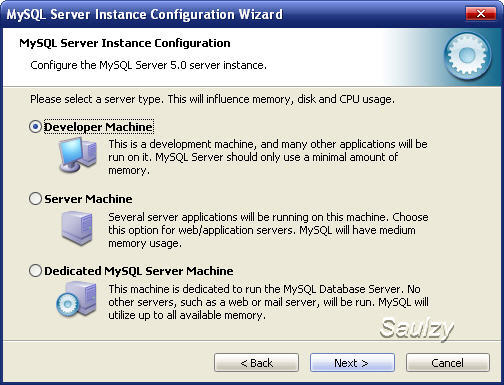Image resolution: width=504 pixels, height=385 pixels.
Task: Click the Dedicated MySQL Server description paragraph
Action: (268, 302)
